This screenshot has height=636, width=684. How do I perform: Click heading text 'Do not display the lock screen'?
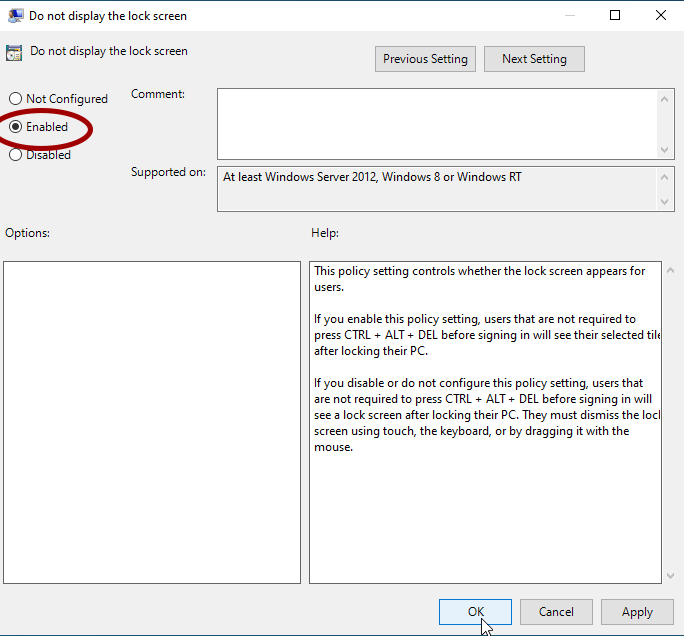109,51
